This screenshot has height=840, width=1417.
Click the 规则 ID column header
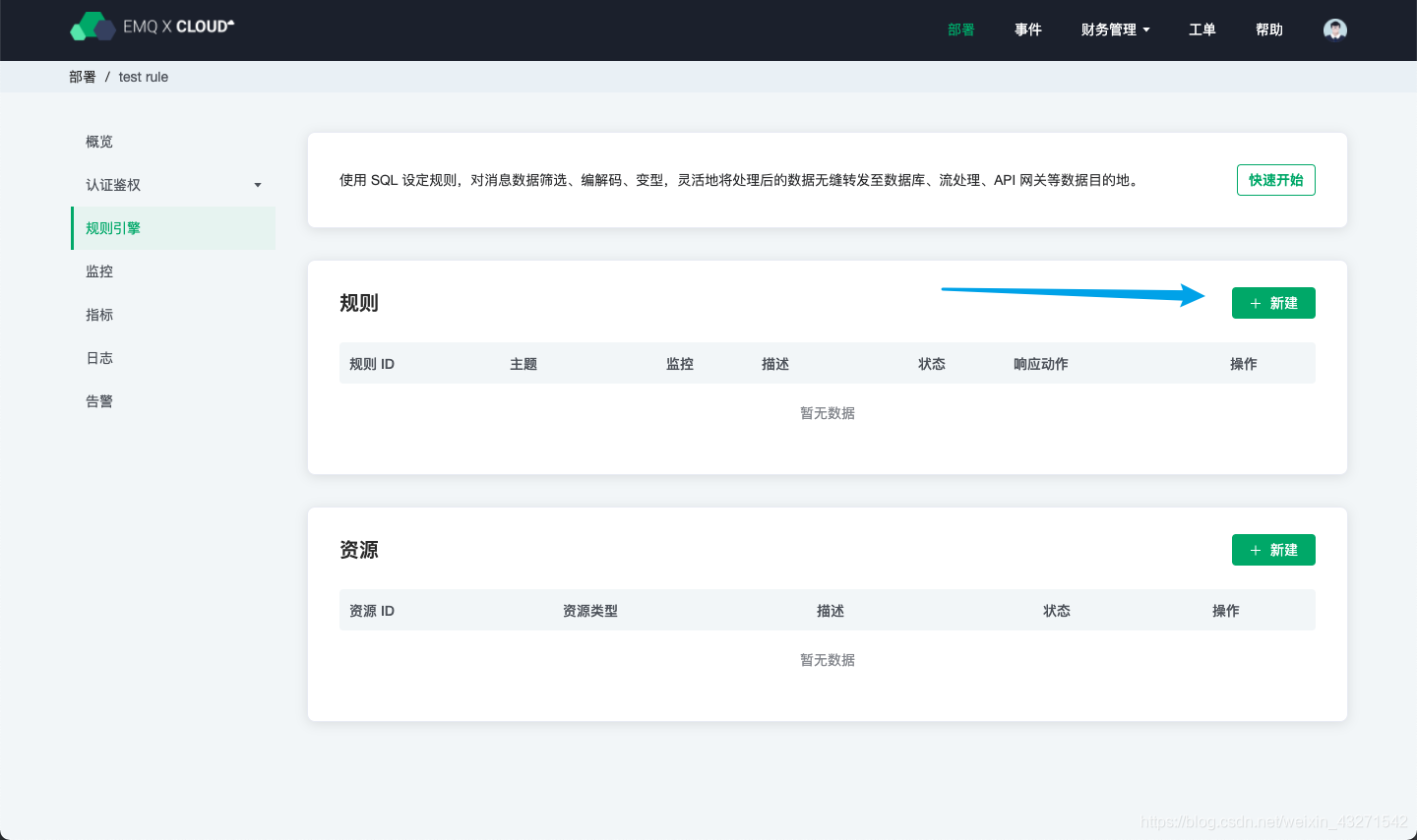click(372, 364)
